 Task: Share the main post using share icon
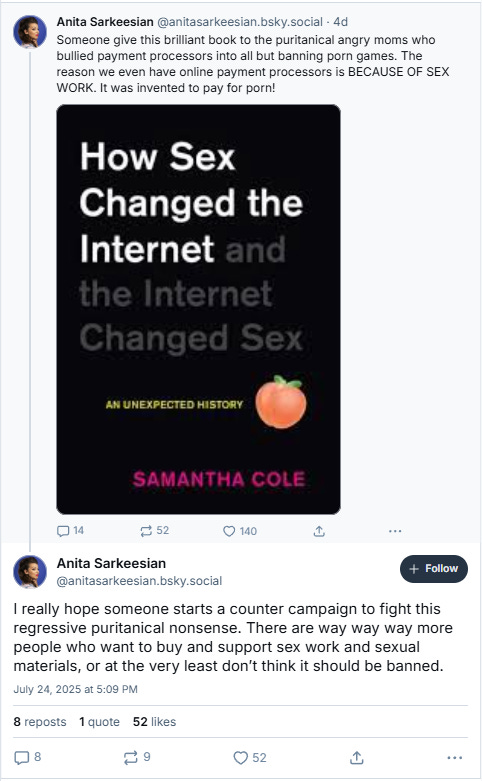point(357,758)
